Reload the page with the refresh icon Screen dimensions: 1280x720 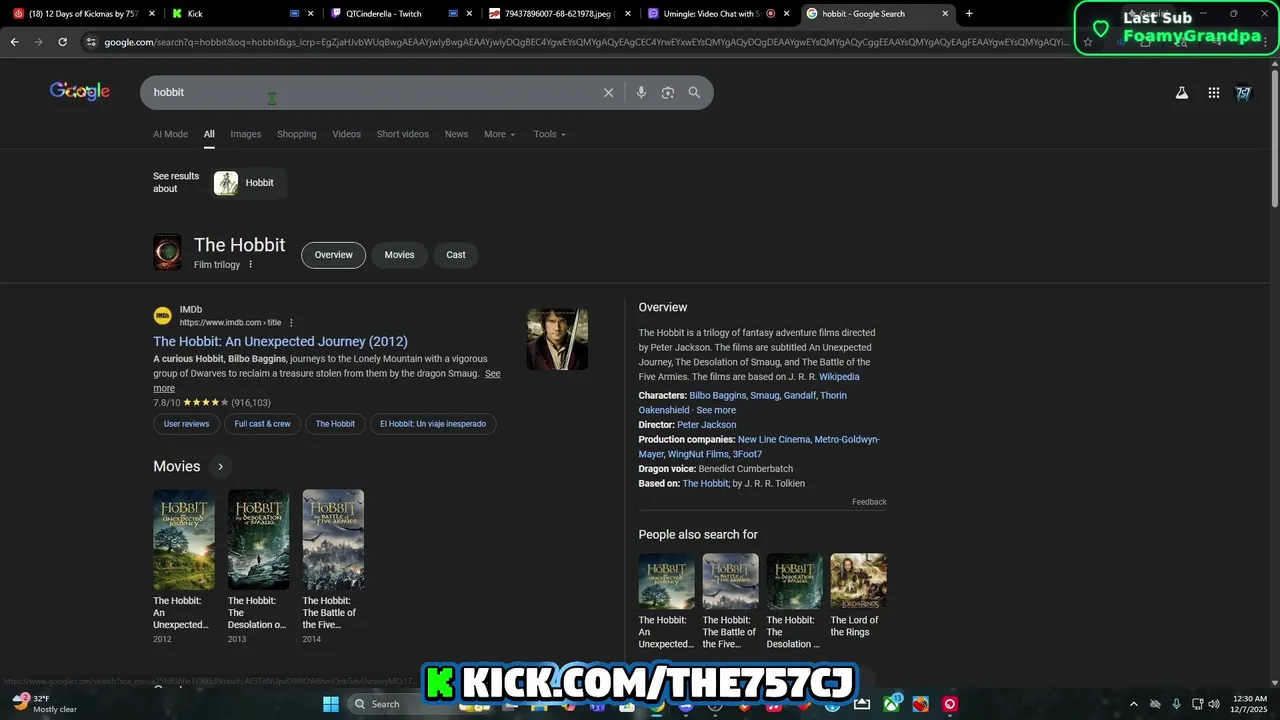pyautogui.click(x=62, y=42)
